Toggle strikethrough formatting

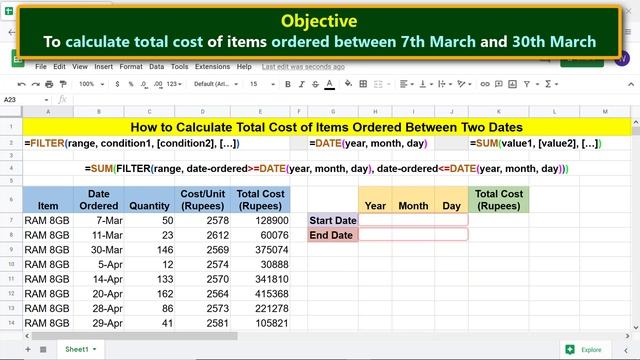316,84
